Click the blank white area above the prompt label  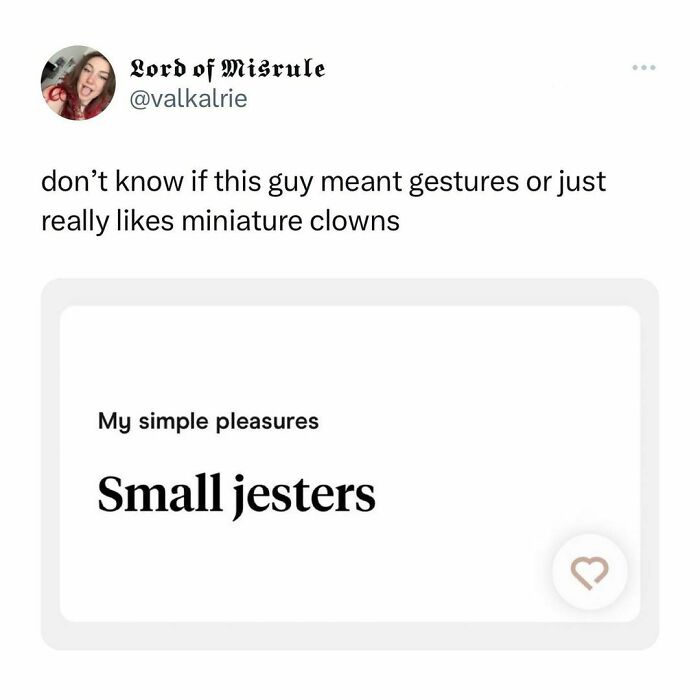click(350, 355)
